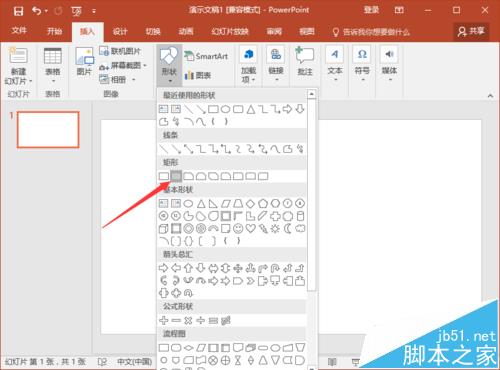Switch to the 开始 home tab

(x=54, y=32)
